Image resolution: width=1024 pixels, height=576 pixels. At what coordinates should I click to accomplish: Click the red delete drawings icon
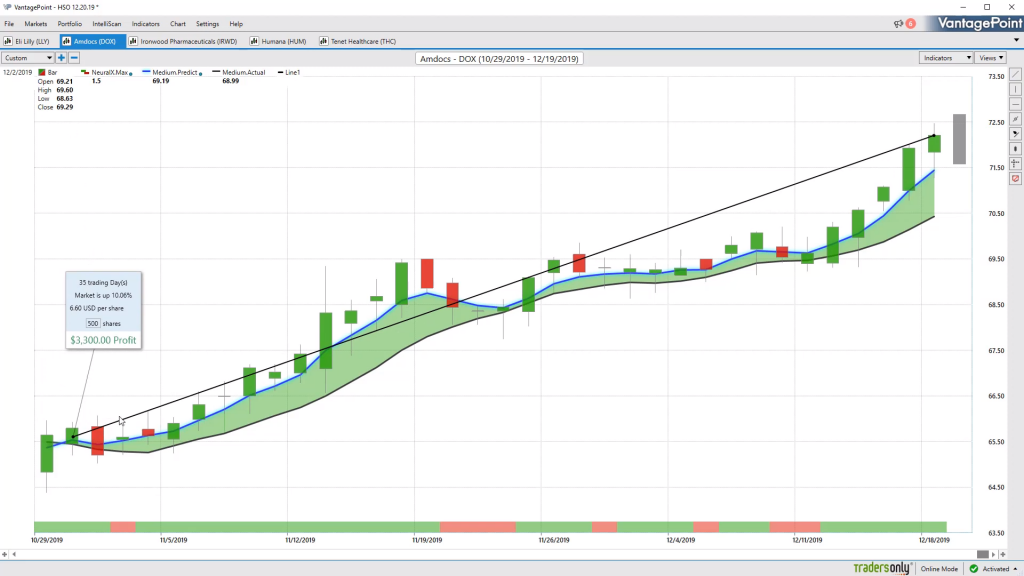[1016, 178]
